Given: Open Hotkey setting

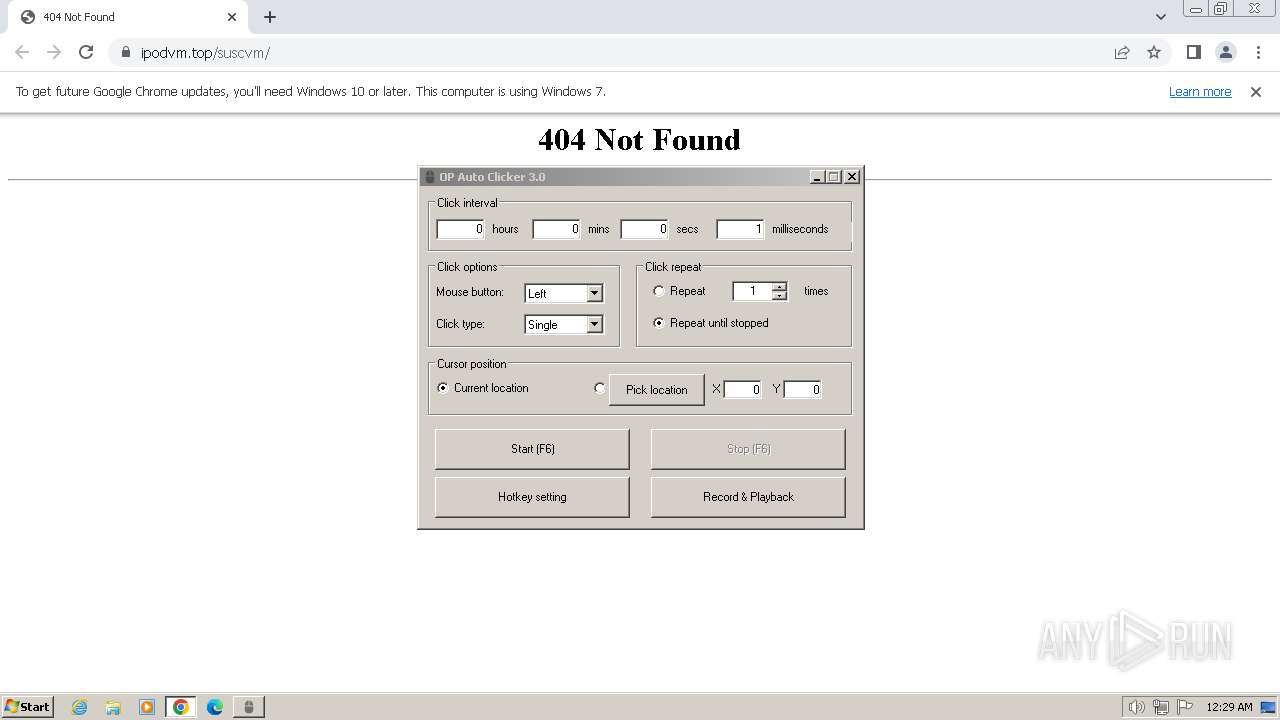Looking at the screenshot, I should (x=532, y=497).
